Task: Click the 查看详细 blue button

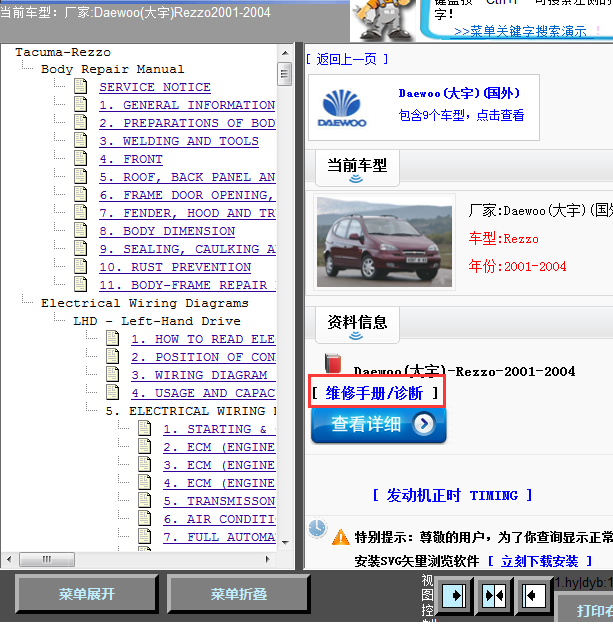Action: 379,425
